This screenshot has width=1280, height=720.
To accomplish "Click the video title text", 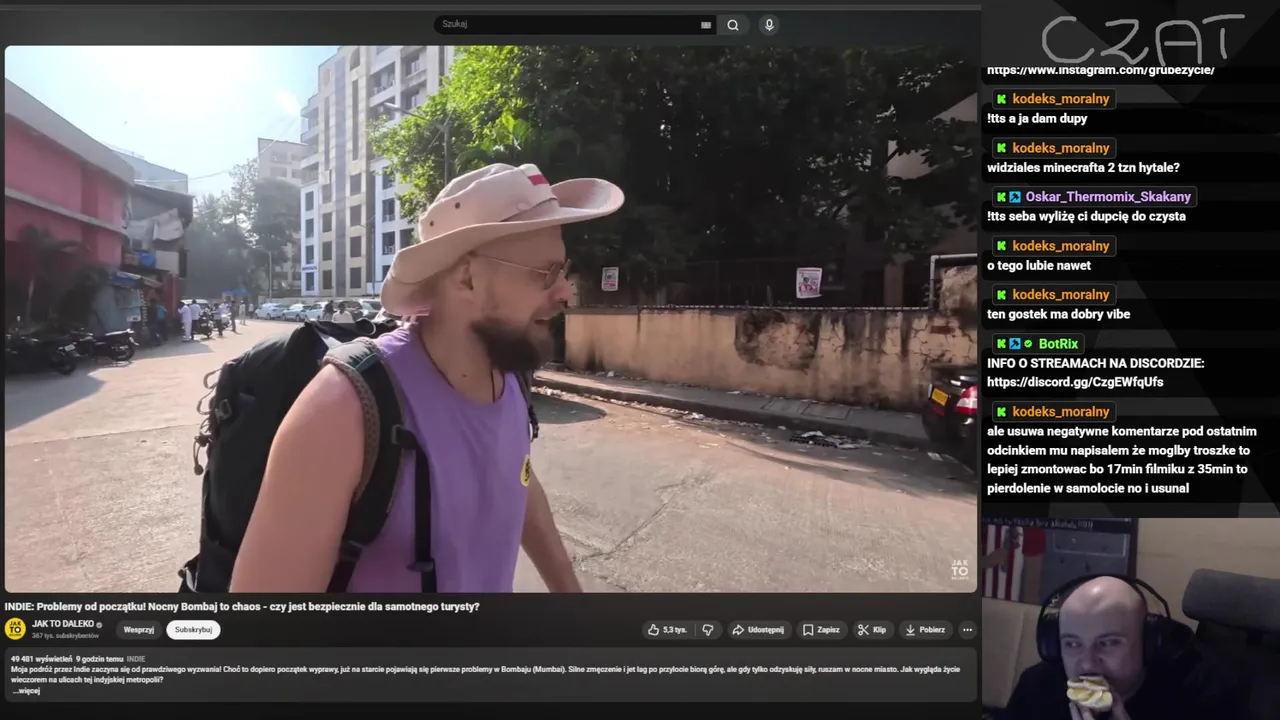I will 242,606.
